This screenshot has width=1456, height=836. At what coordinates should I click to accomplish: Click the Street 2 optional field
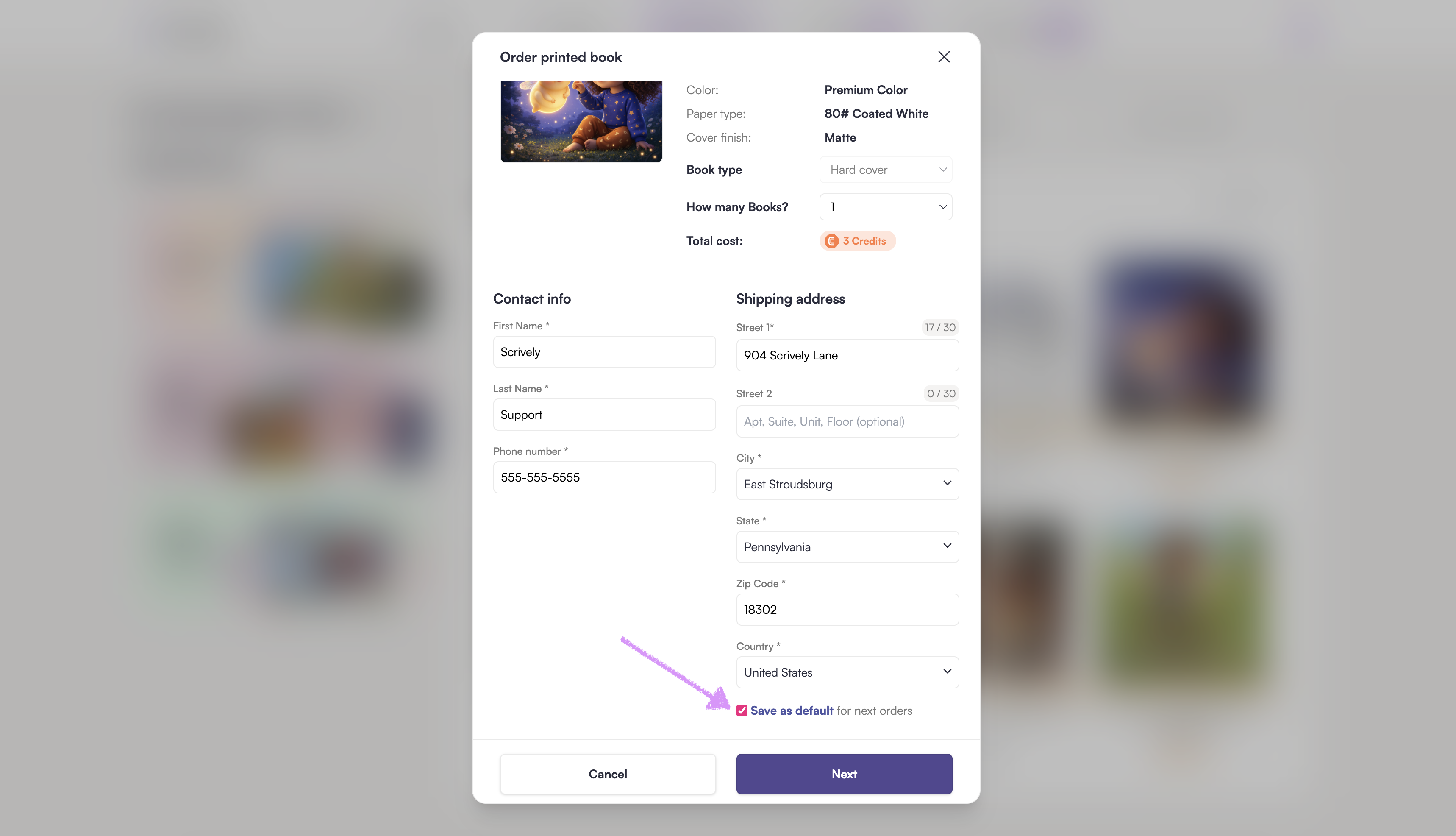pyautogui.click(x=847, y=421)
